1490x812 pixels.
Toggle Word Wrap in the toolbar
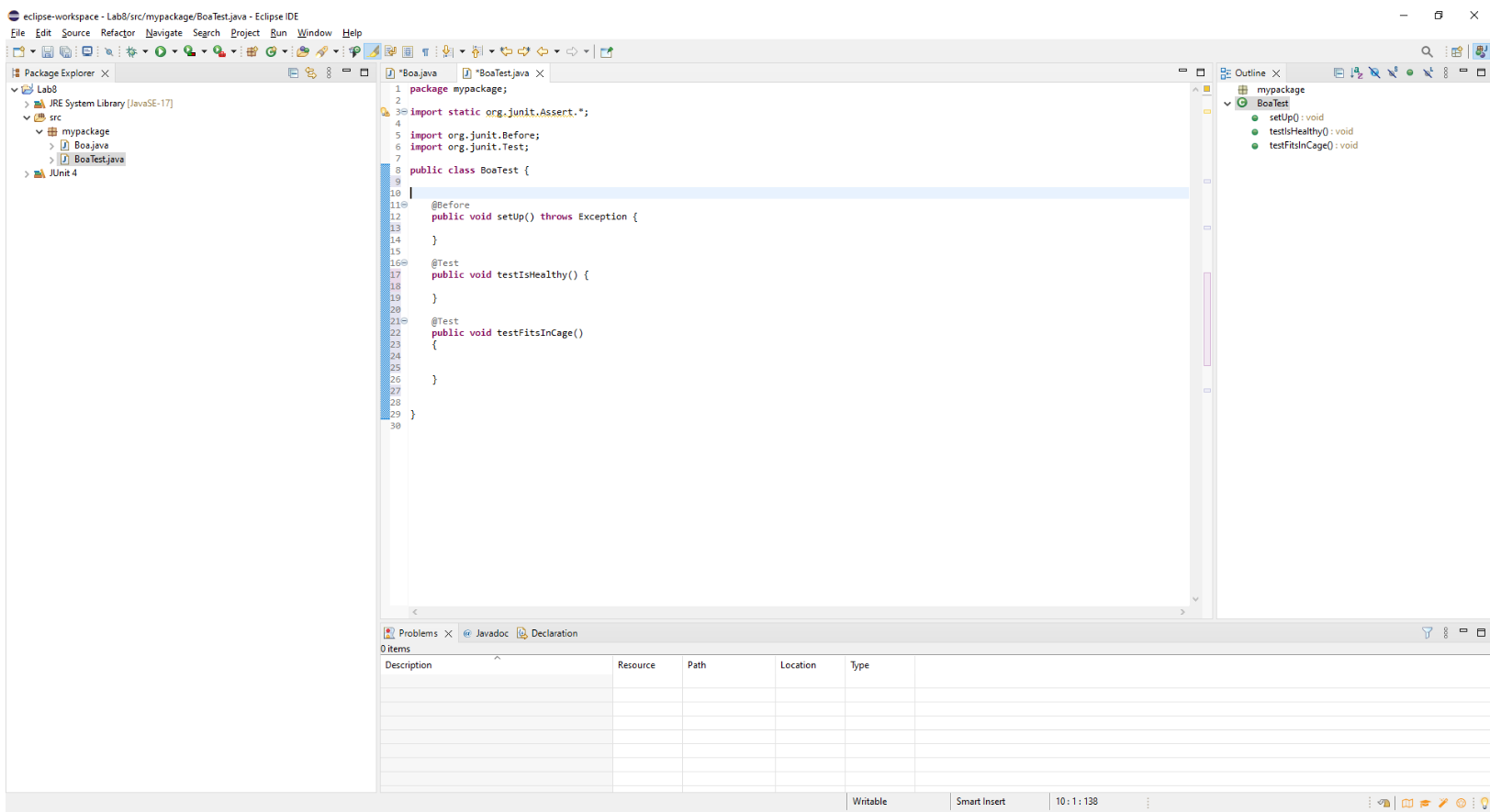tap(390, 51)
